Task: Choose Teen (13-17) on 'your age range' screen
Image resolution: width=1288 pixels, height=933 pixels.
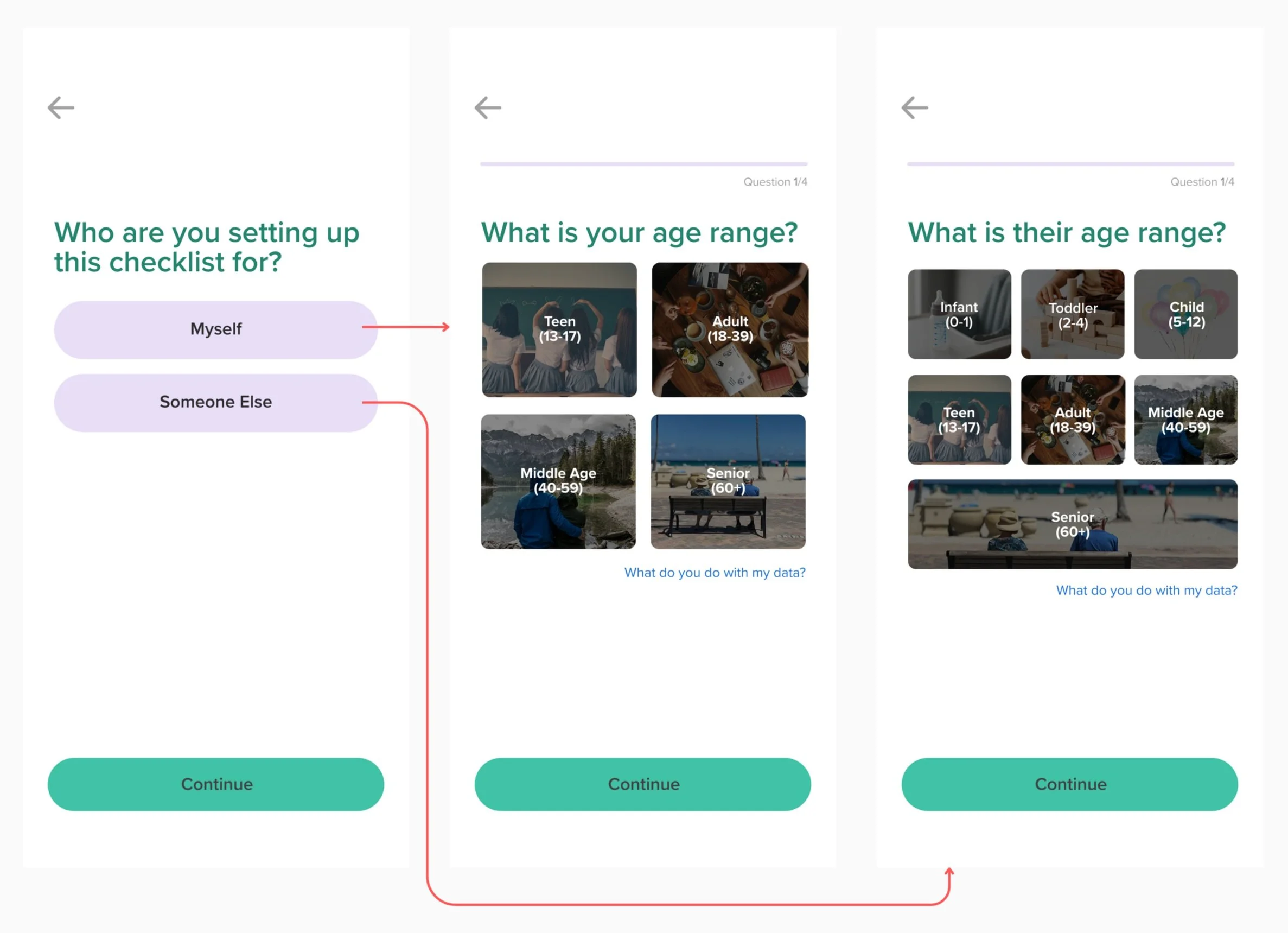Action: (559, 329)
